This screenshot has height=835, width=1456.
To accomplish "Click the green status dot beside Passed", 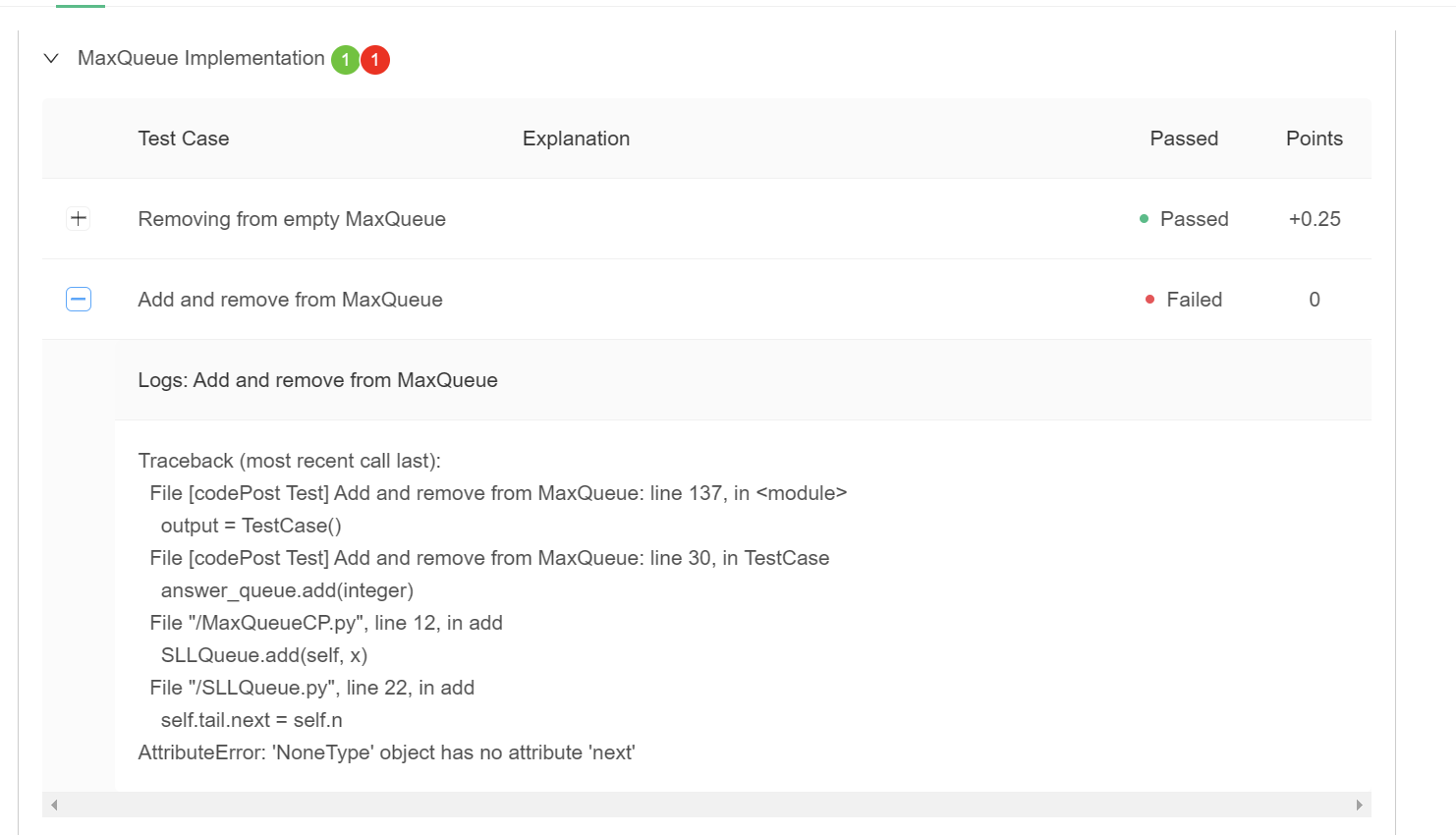I will 1143,218.
